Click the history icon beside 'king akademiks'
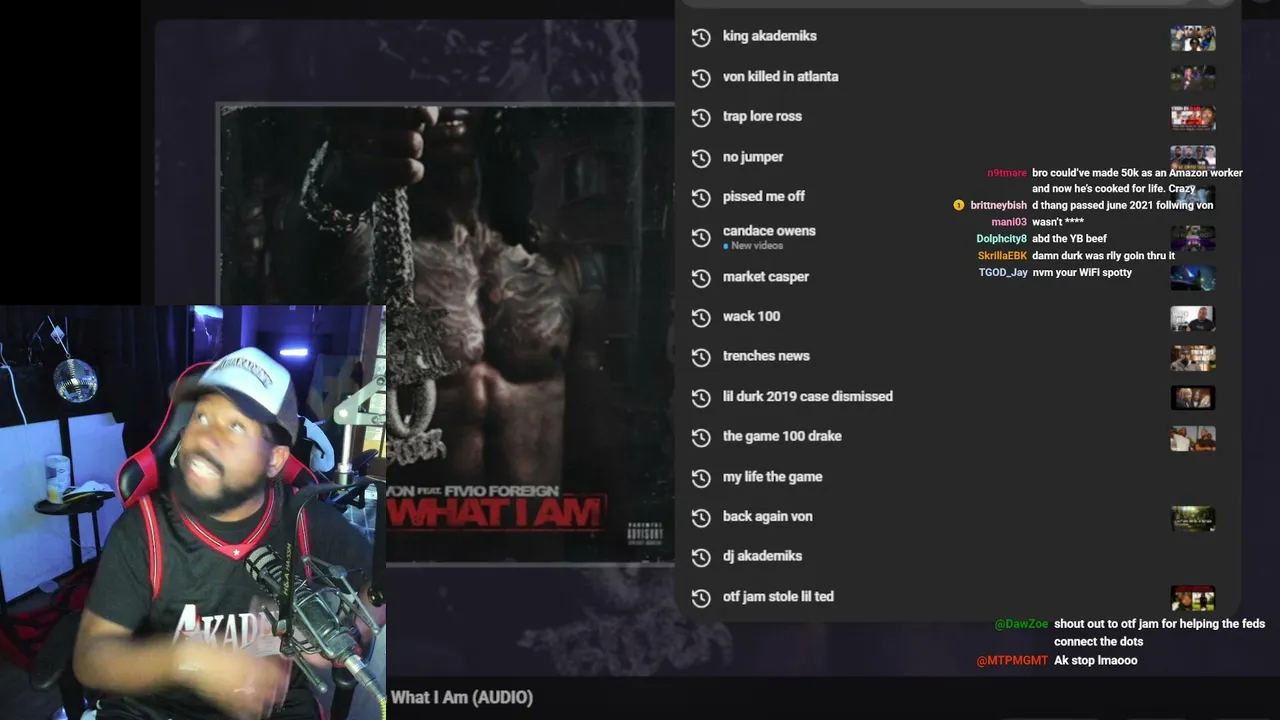This screenshot has width=1280, height=720. point(701,37)
